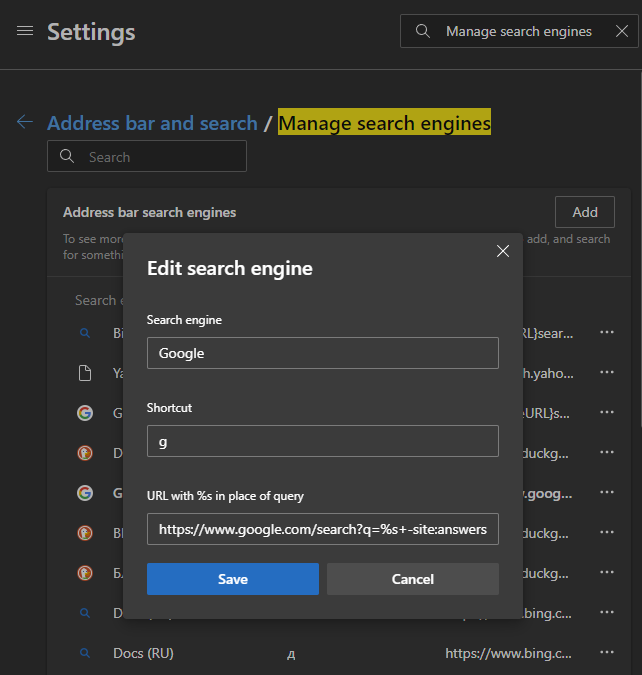
Task: Click the URL with %s query field
Action: point(323,529)
